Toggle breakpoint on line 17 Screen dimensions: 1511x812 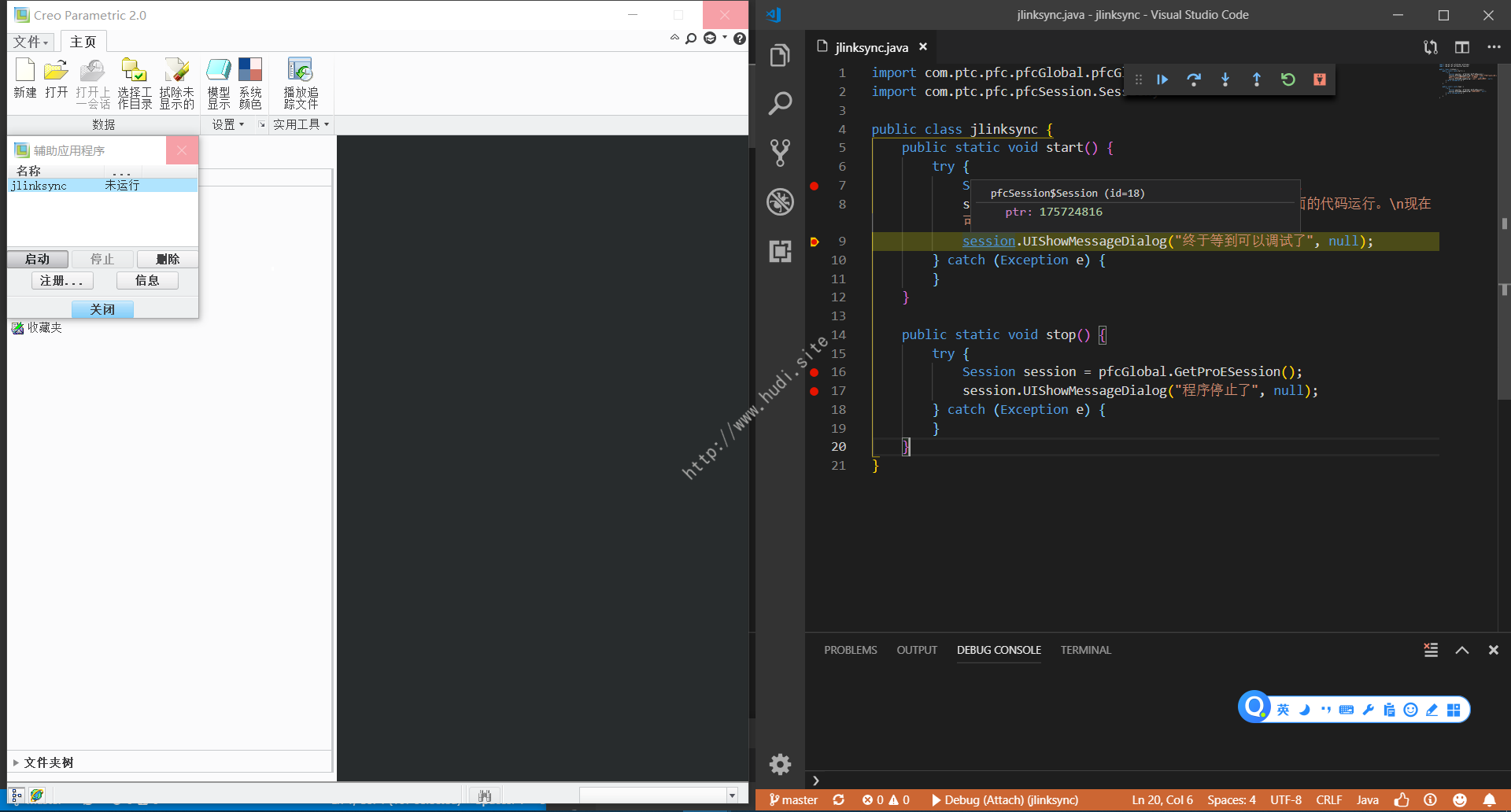815,391
